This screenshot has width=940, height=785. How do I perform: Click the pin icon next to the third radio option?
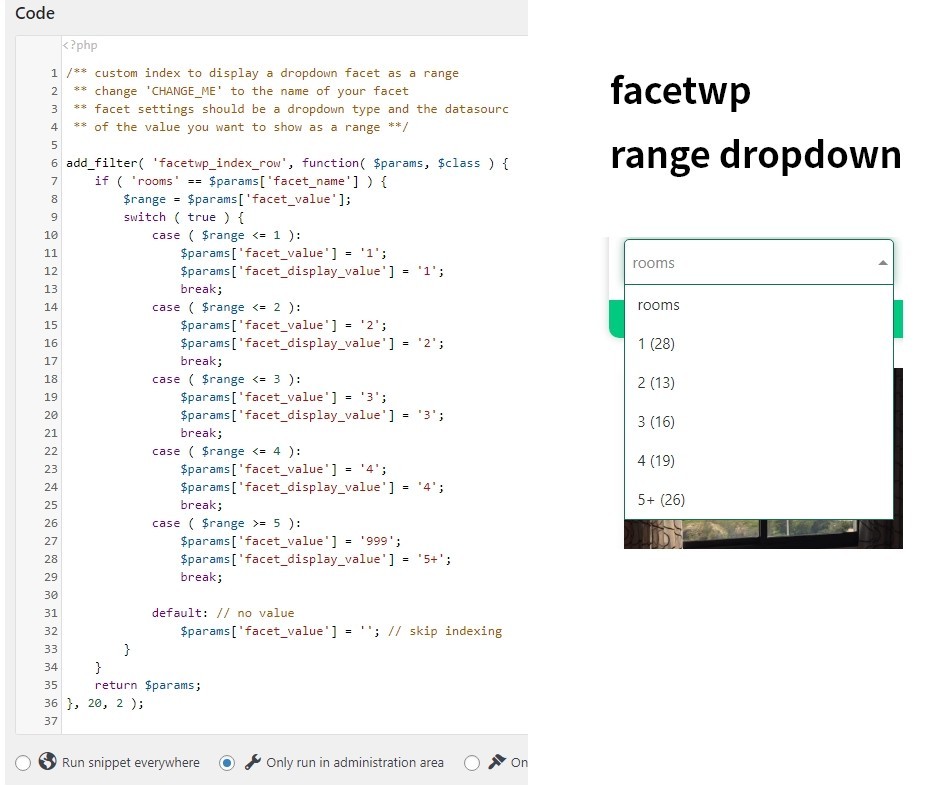tap(497, 762)
